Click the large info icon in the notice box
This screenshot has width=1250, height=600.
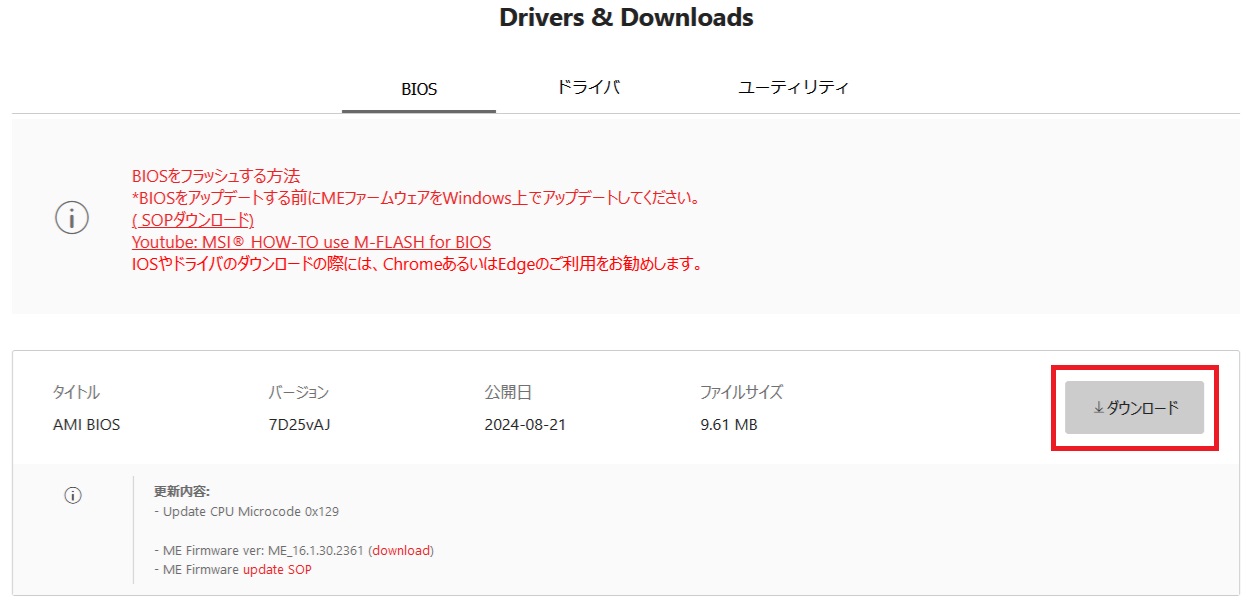(72, 219)
